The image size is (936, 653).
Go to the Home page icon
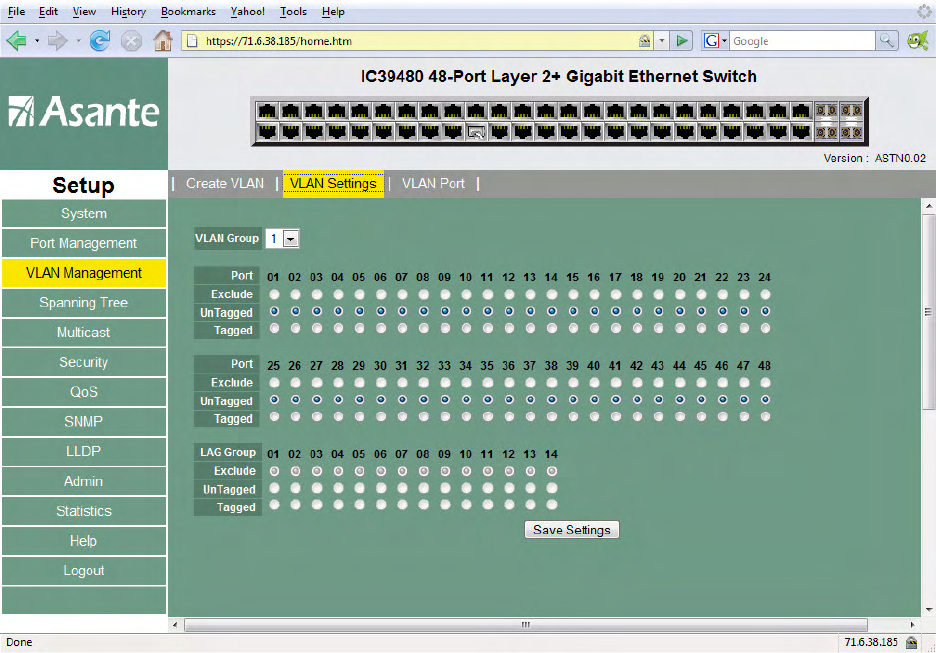pyautogui.click(x=162, y=40)
